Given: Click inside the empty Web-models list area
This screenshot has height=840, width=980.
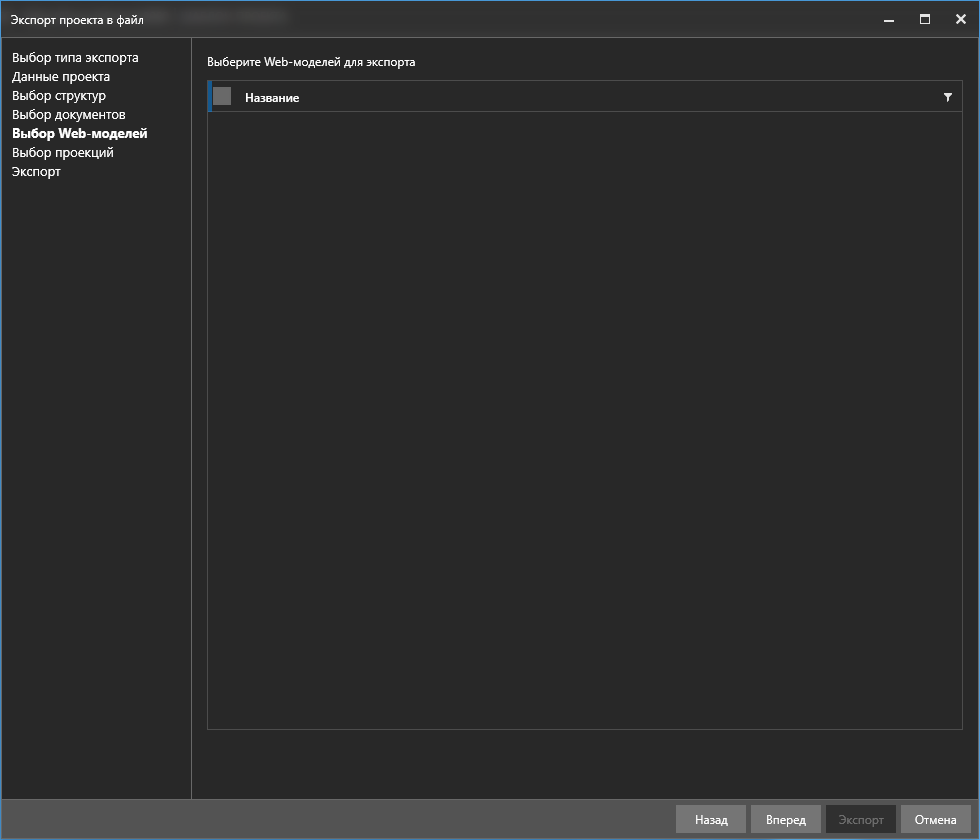Looking at the screenshot, I should click(x=584, y=420).
